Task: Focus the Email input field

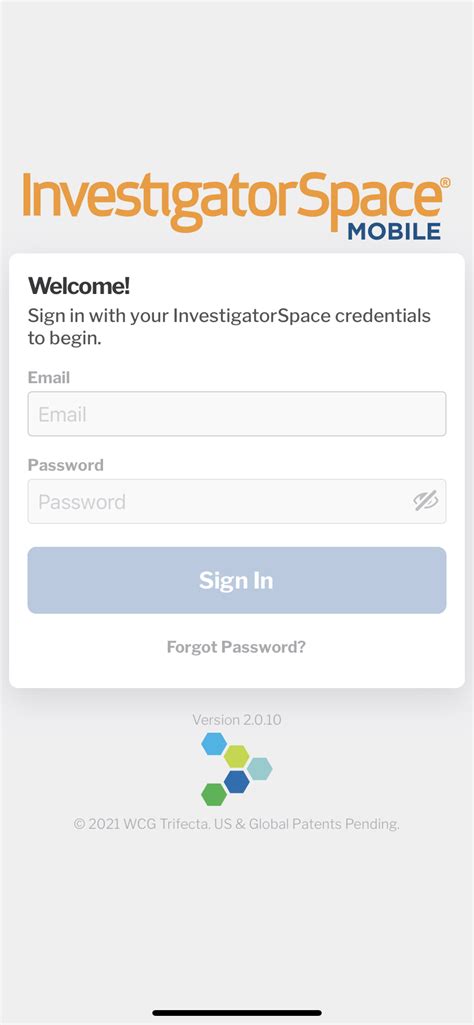Action: click(237, 414)
